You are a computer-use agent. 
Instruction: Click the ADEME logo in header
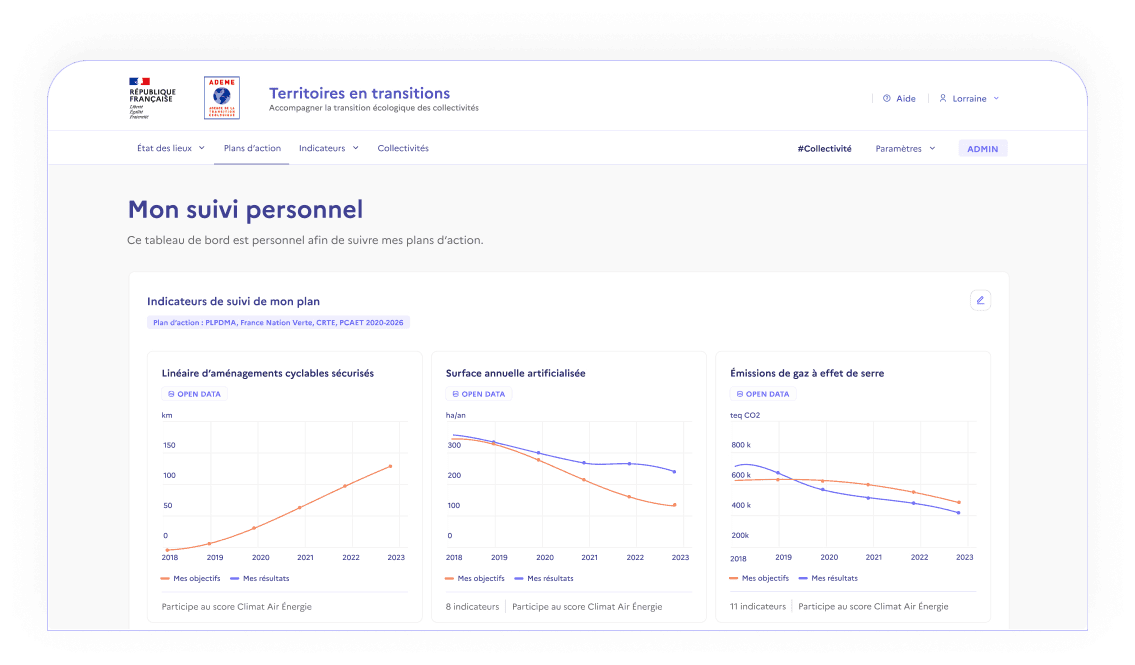coord(221,98)
